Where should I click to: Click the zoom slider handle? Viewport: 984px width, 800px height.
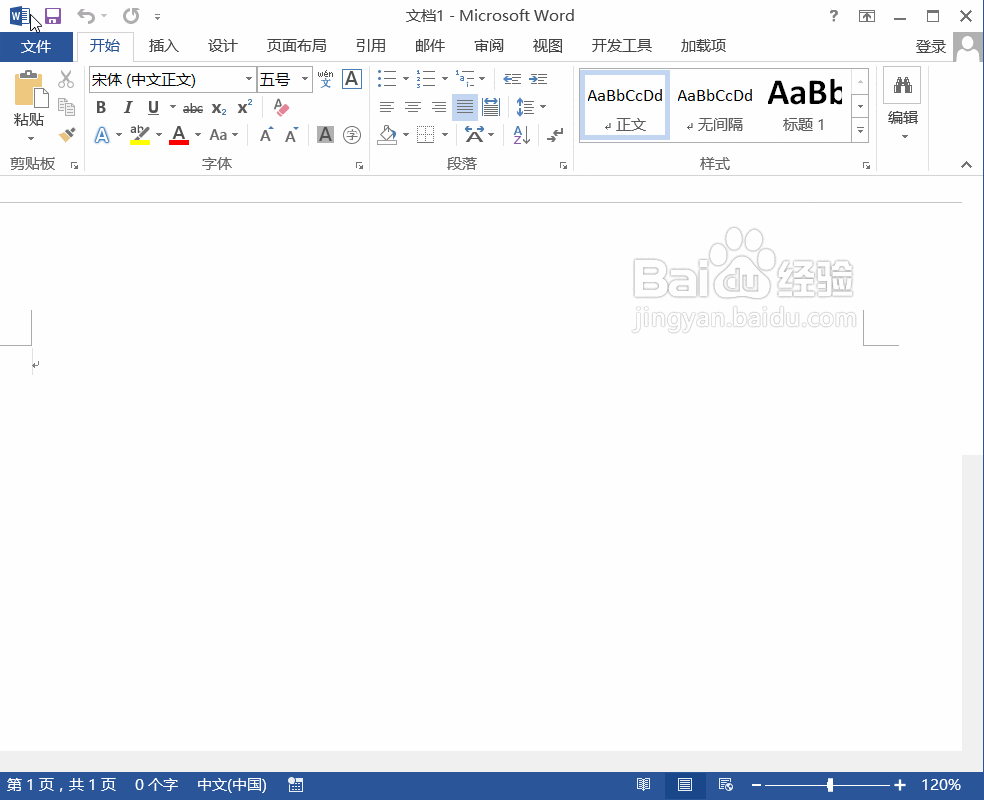pos(830,784)
